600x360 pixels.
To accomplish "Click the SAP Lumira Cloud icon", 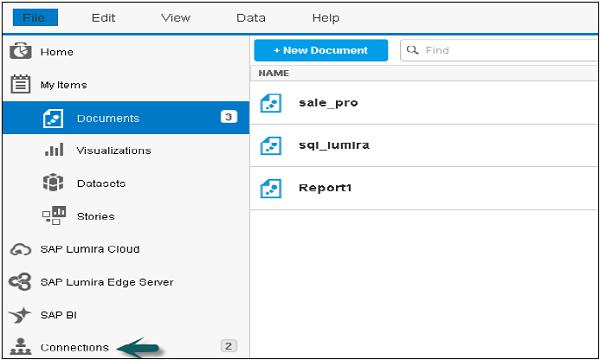I will pos(20,249).
